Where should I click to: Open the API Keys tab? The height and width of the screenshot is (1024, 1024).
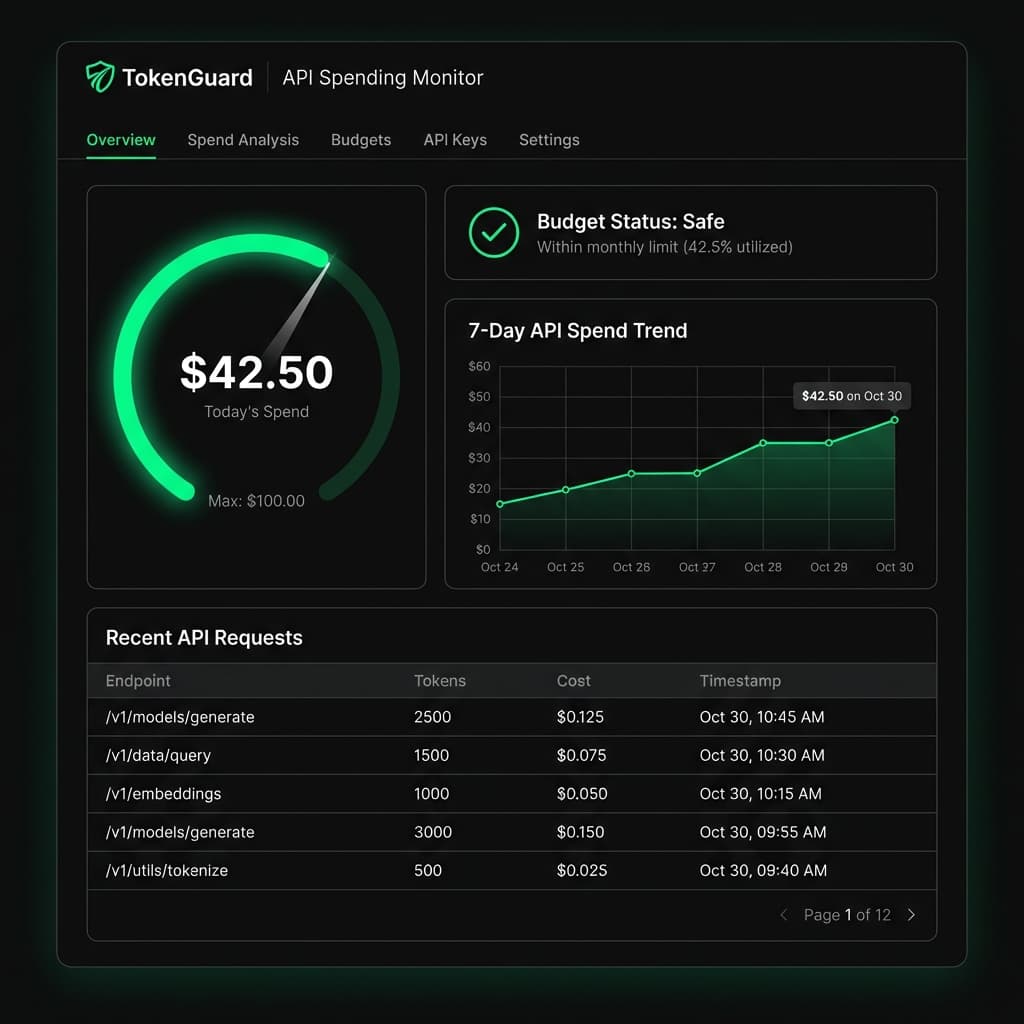(455, 140)
